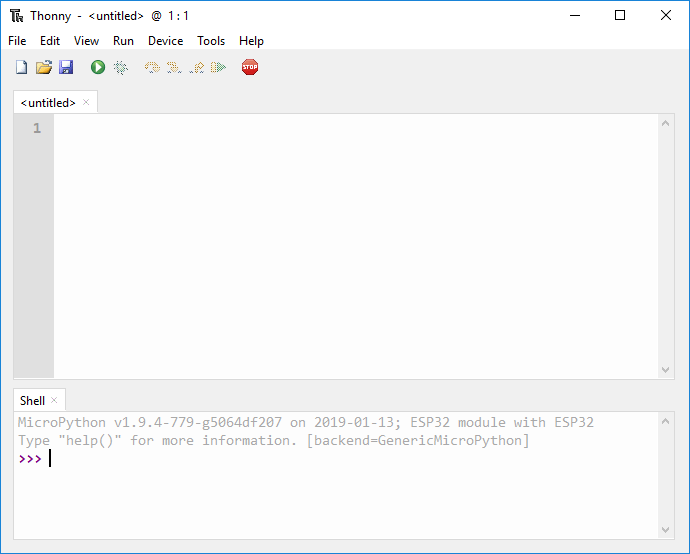Save the script with the floppy disk icon
690x554 pixels.
[66, 67]
